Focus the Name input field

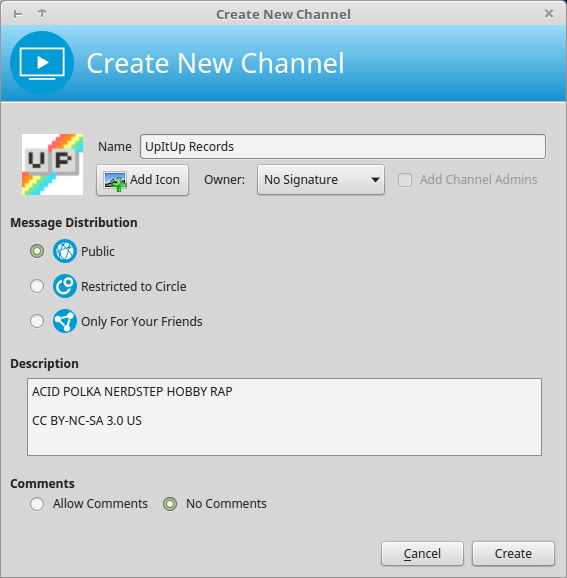[343, 147]
